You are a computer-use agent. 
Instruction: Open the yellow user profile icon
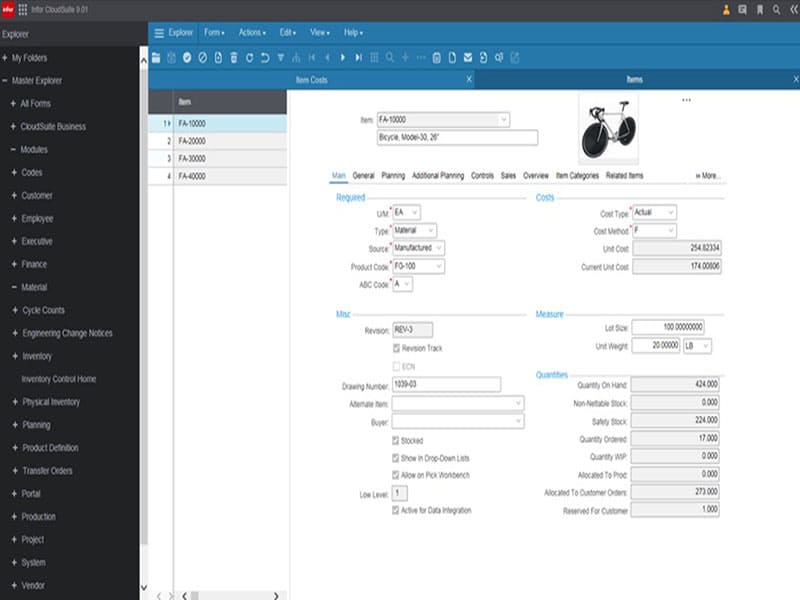pyautogui.click(x=725, y=10)
